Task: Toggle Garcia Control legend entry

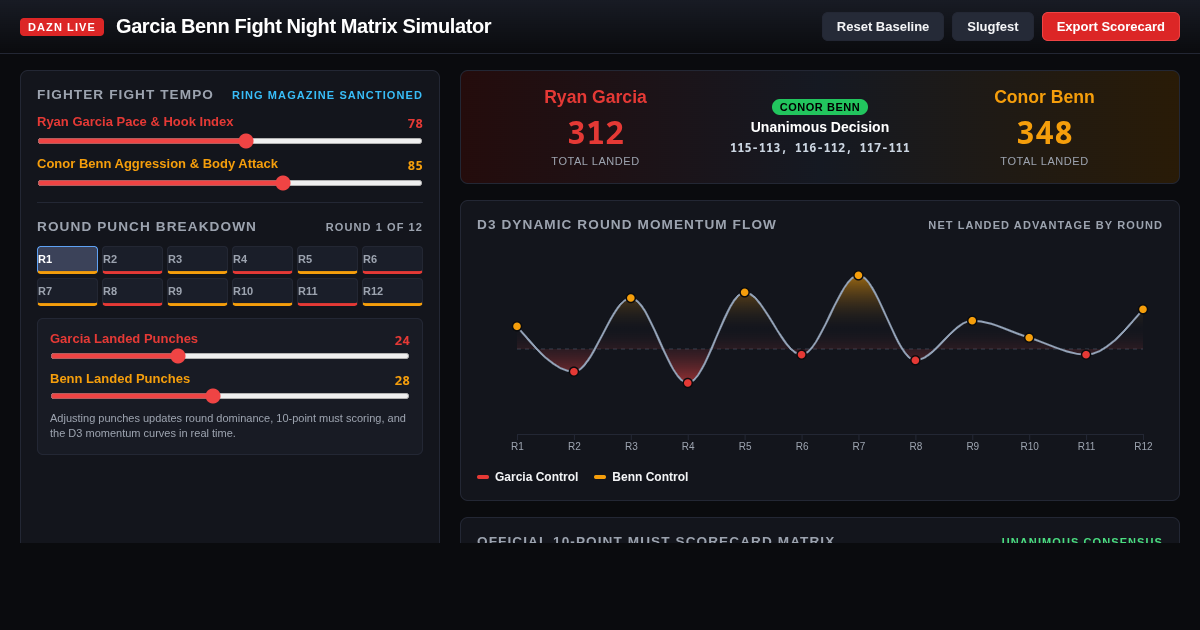Action: pyautogui.click(x=527, y=477)
